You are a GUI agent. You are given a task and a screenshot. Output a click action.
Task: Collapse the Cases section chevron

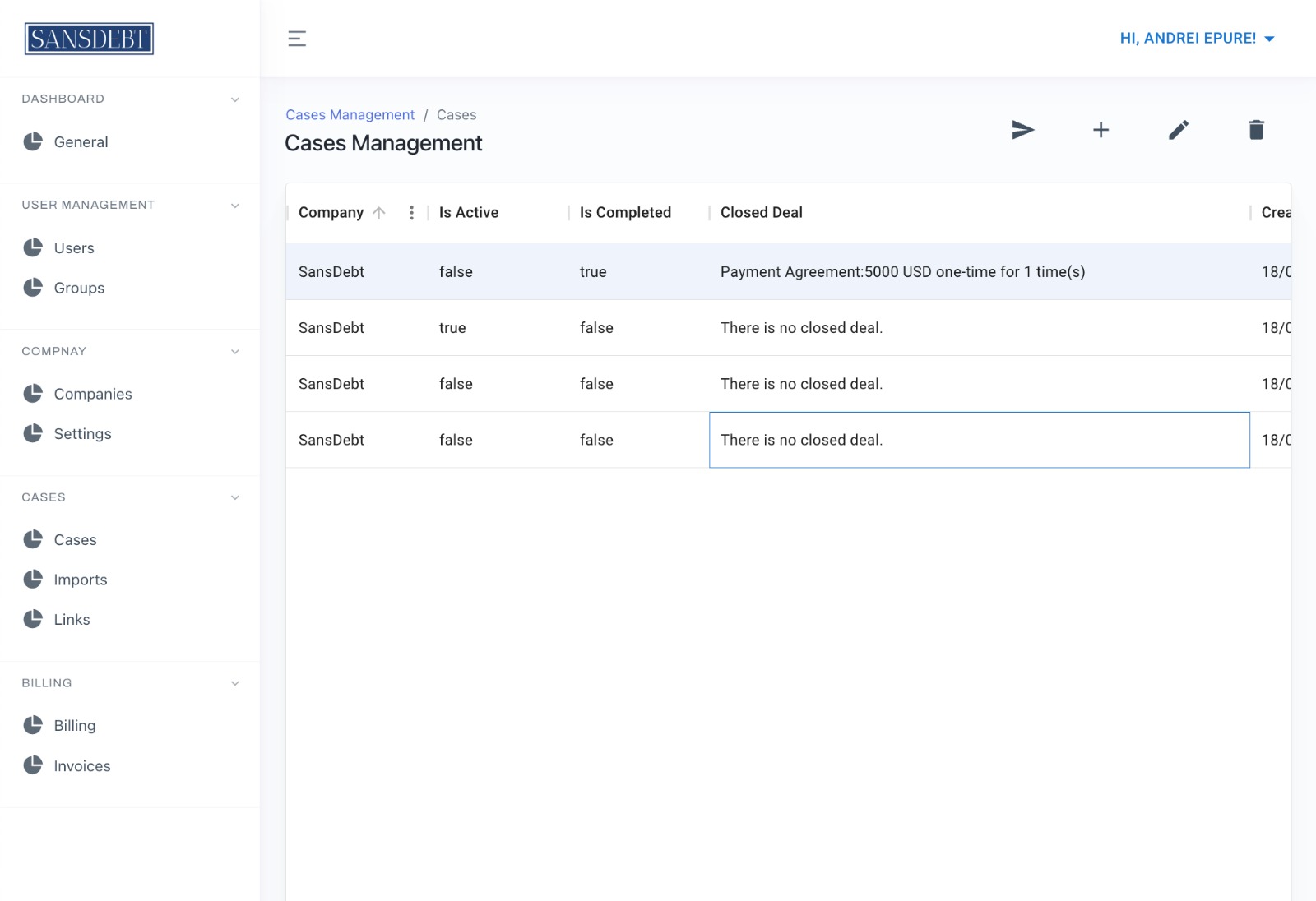tap(235, 497)
